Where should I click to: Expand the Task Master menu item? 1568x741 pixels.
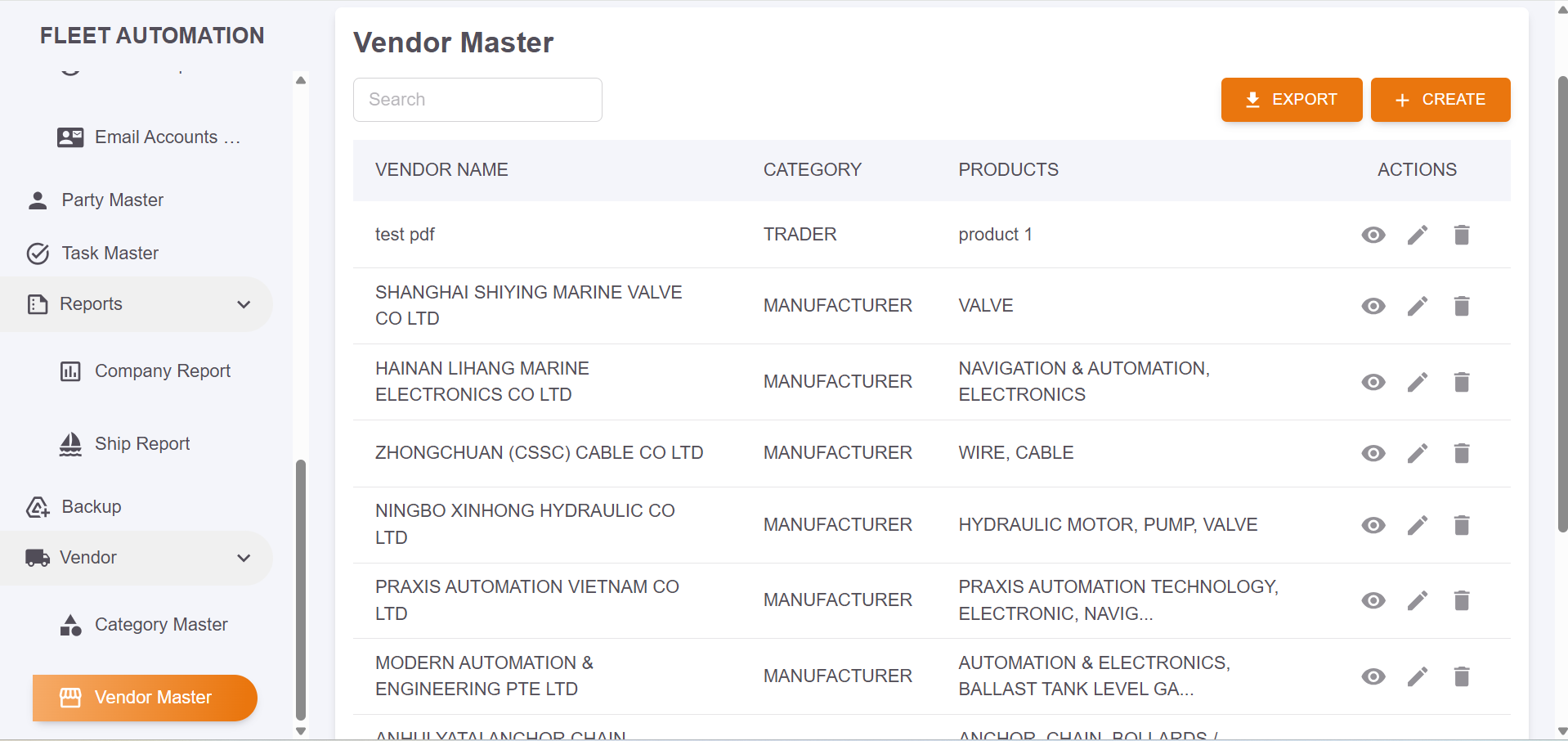110,253
